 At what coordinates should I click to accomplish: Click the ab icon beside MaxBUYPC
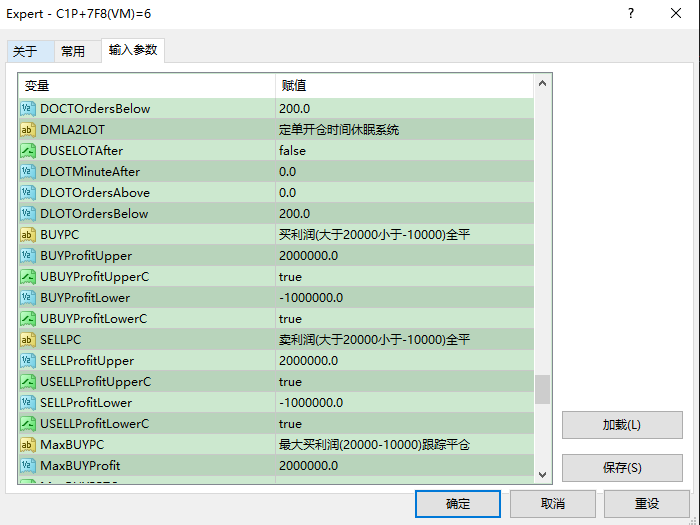click(x=28, y=444)
